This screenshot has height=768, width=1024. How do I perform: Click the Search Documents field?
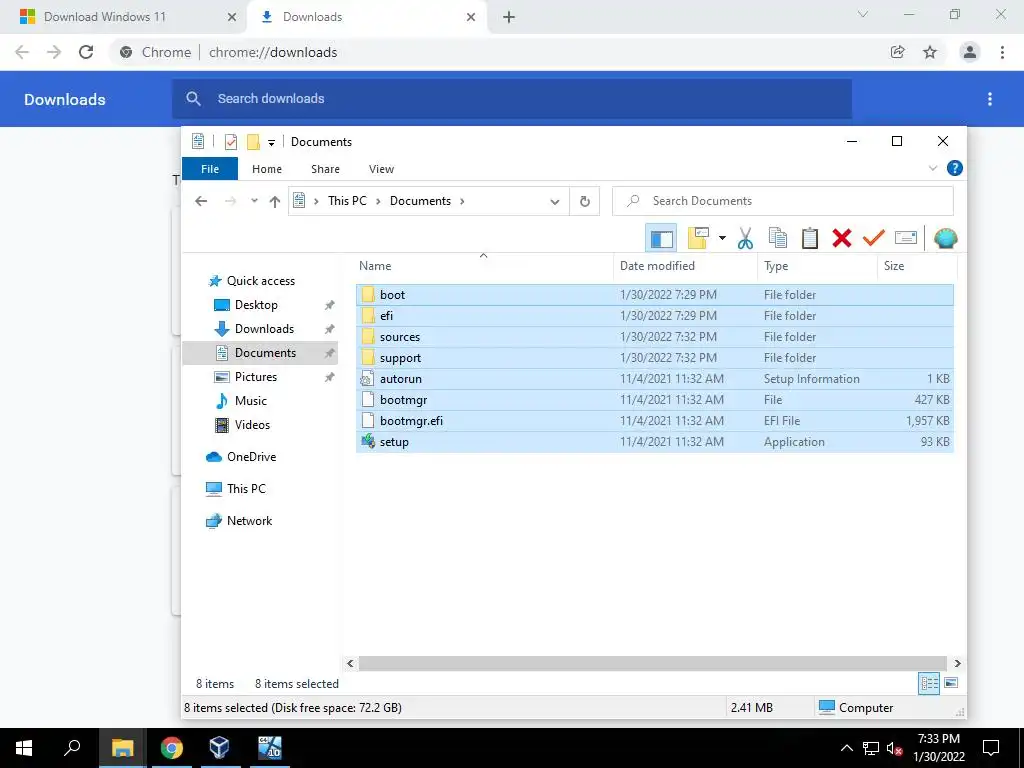tap(782, 201)
